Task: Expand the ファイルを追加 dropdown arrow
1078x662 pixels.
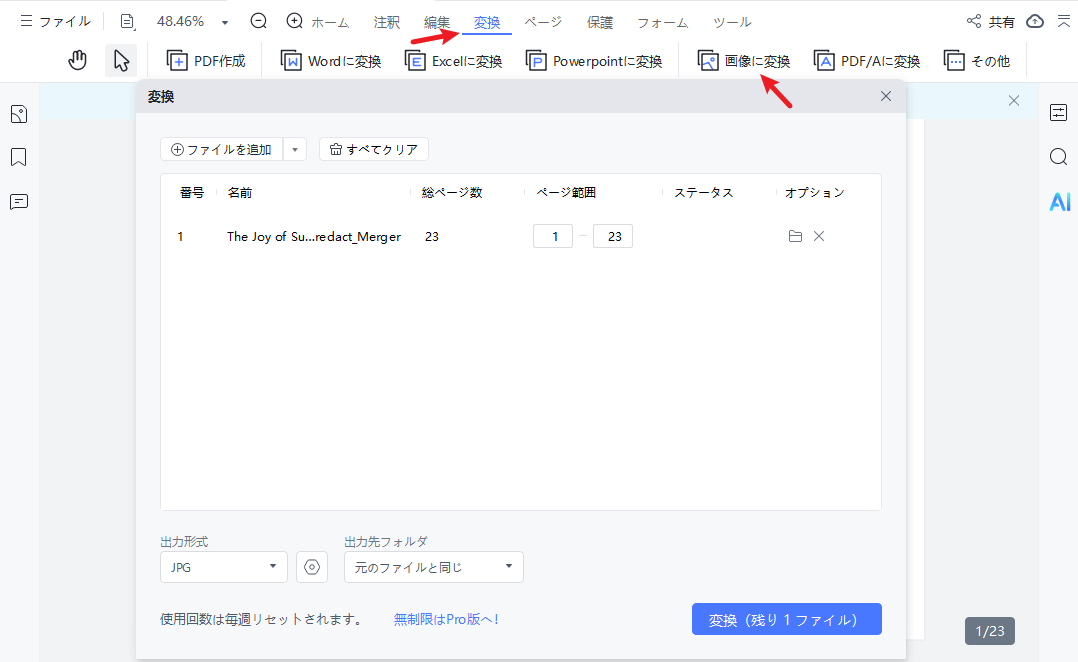Action: pyautogui.click(x=296, y=148)
